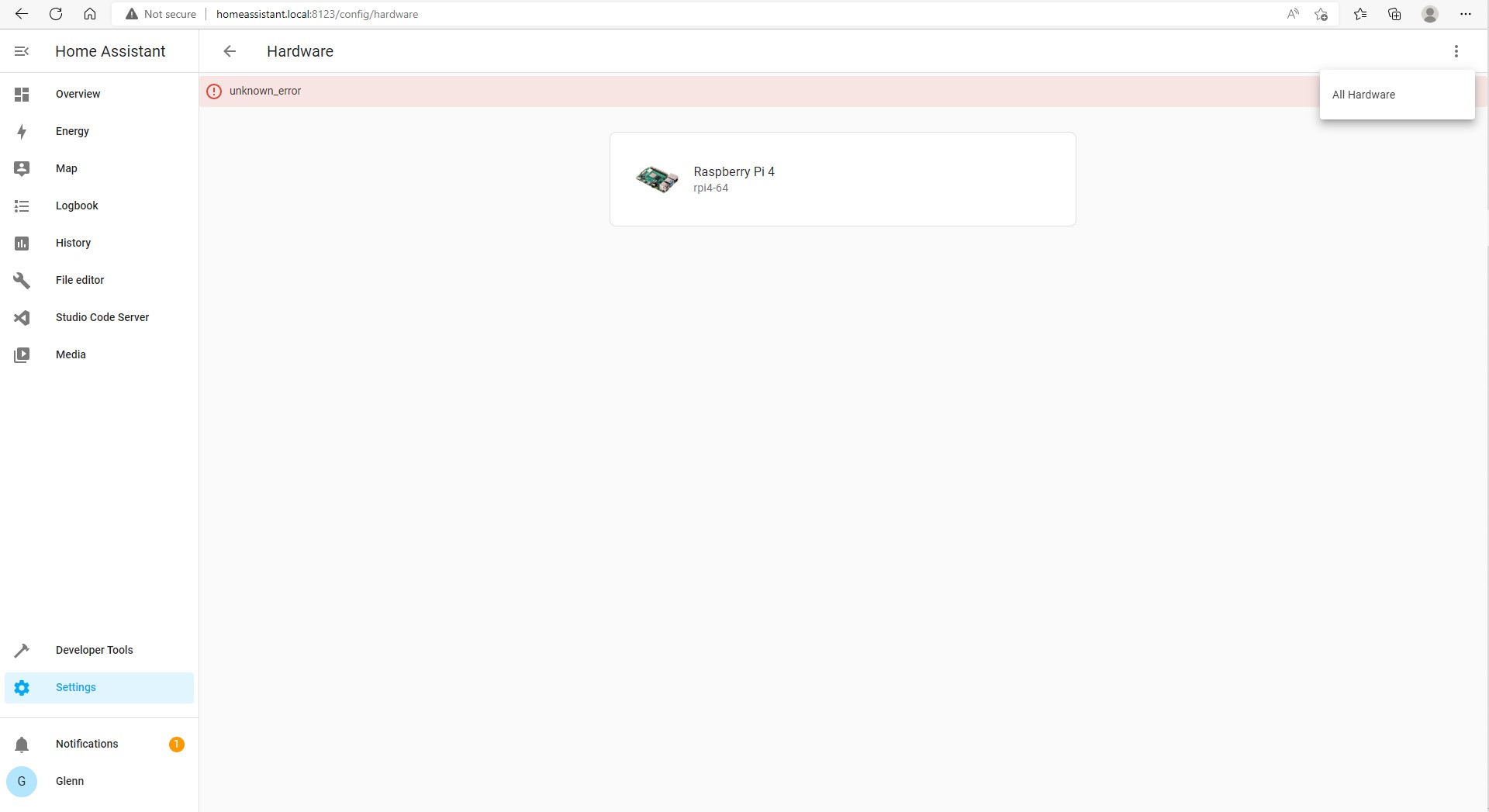Click the Studio Code Server icon

(x=22, y=318)
